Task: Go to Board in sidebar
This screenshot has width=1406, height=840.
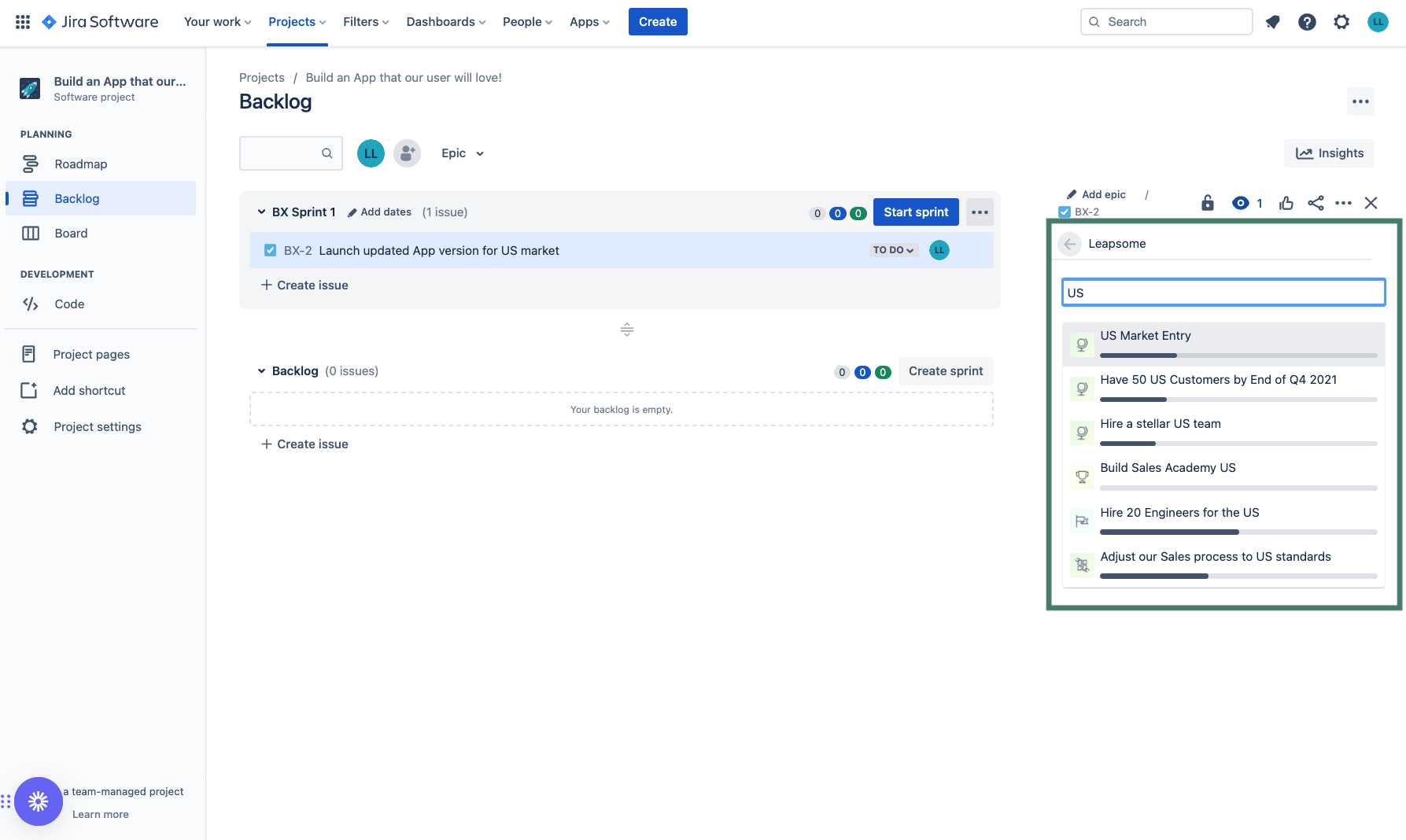Action: pyautogui.click(x=101, y=234)
